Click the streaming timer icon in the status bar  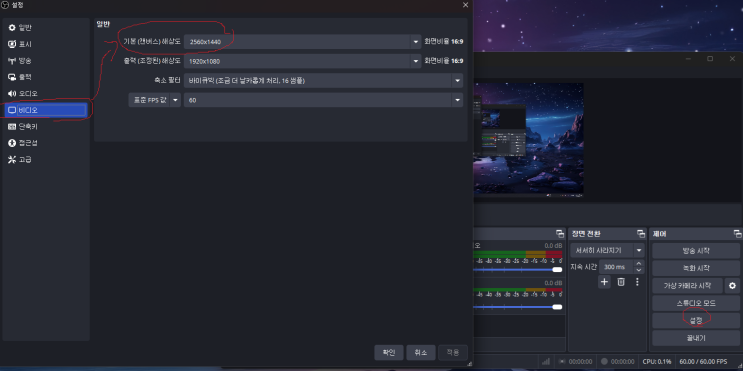pos(562,362)
